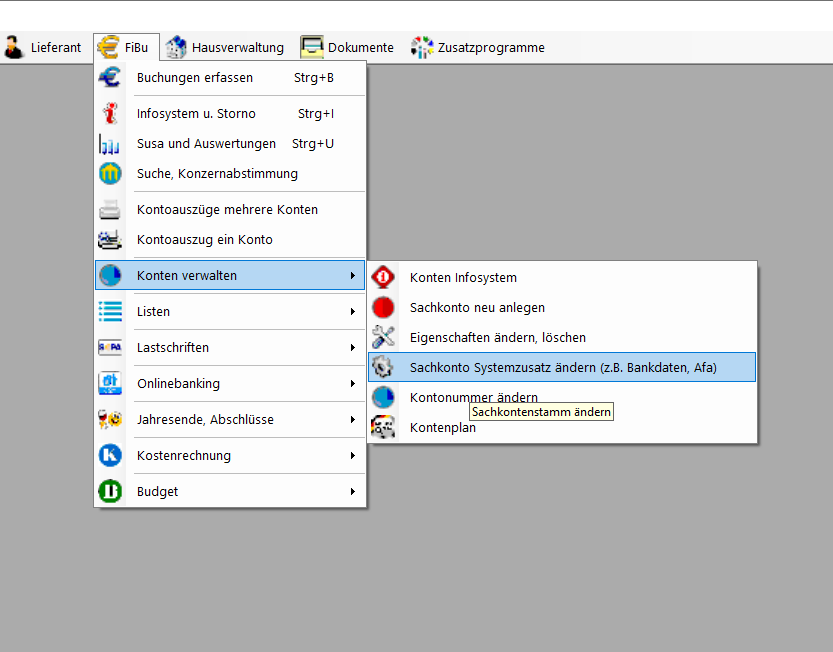Click the red Infosystem u. Storno icon
This screenshot has height=652, width=833.
point(110,114)
